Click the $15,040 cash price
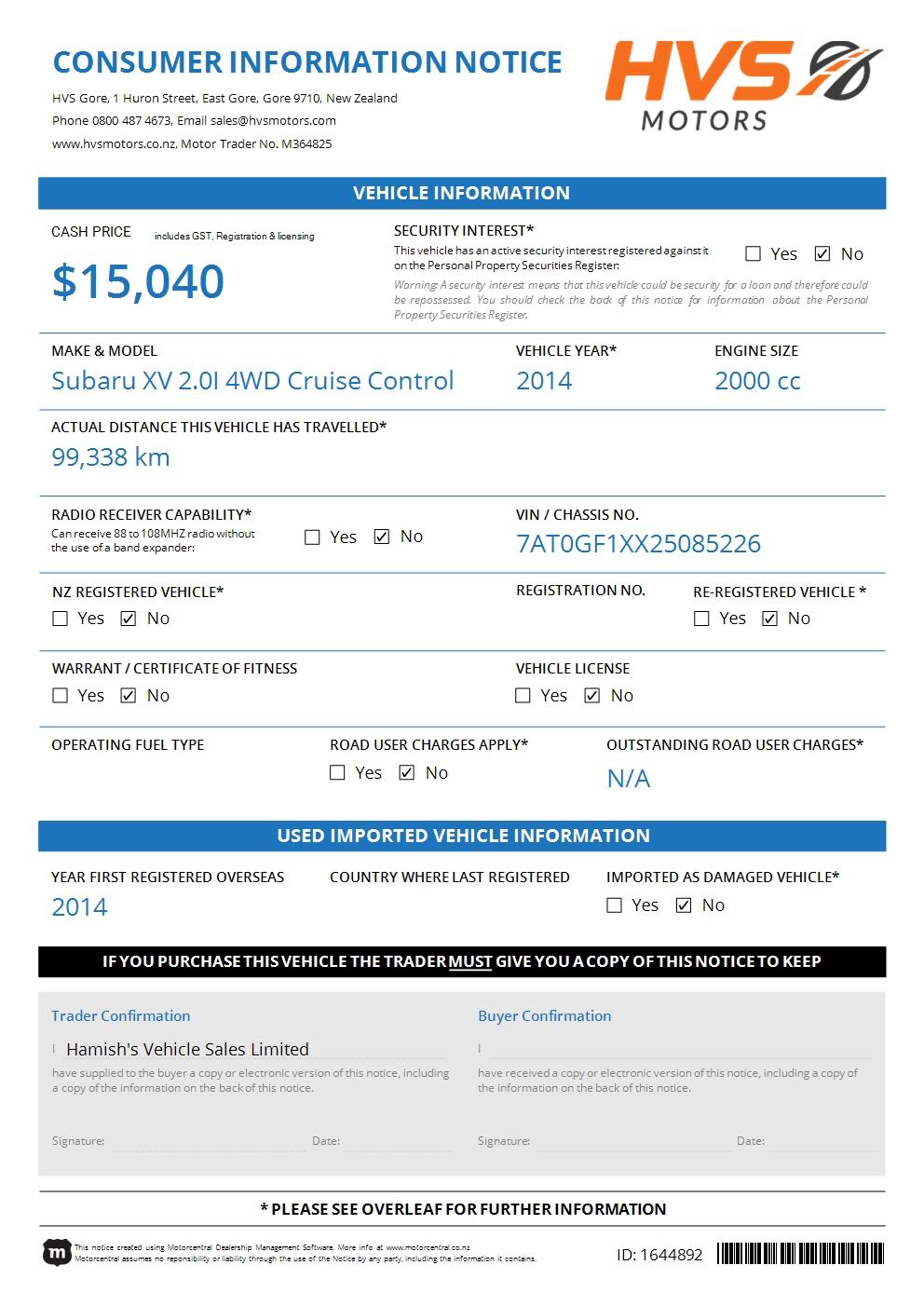 tap(138, 281)
